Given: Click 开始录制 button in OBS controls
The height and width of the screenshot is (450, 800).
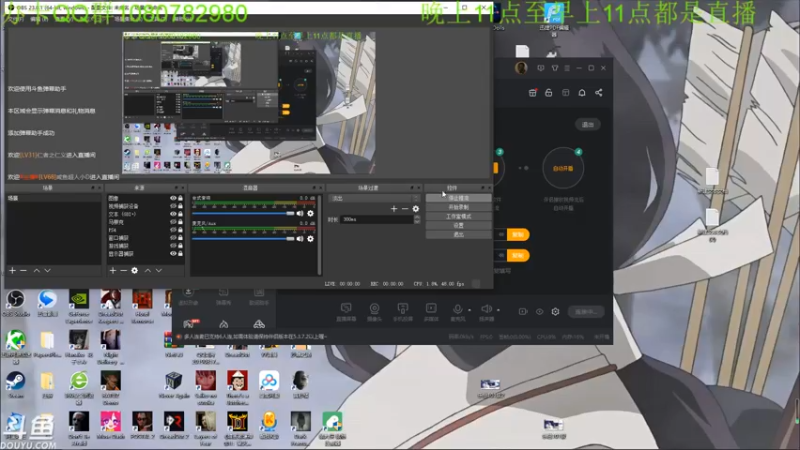Looking at the screenshot, I should [x=459, y=207].
